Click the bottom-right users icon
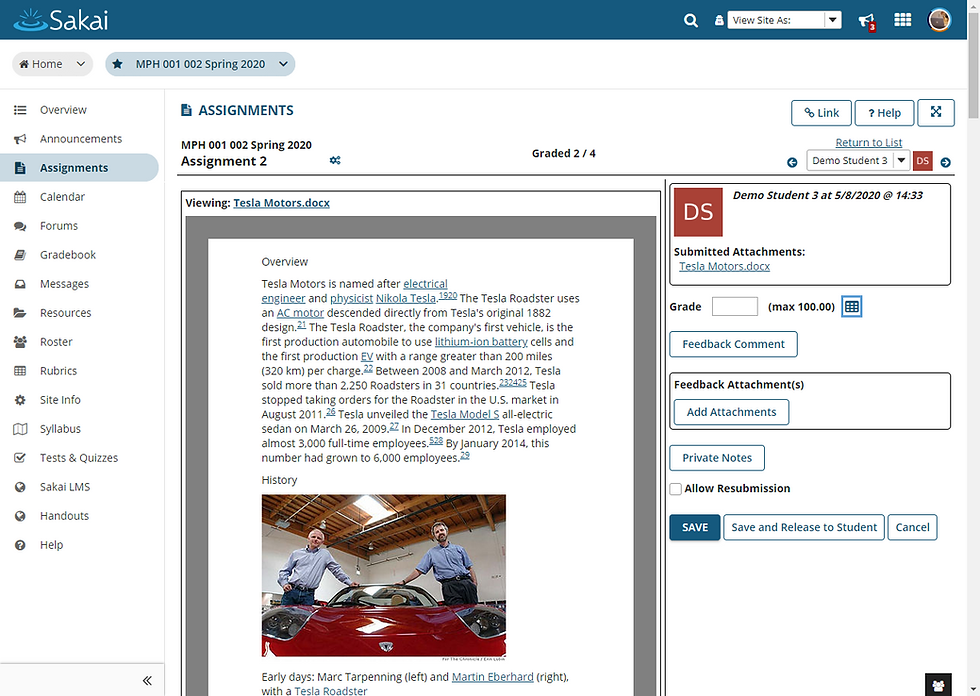Image resolution: width=980 pixels, height=696 pixels. (938, 685)
